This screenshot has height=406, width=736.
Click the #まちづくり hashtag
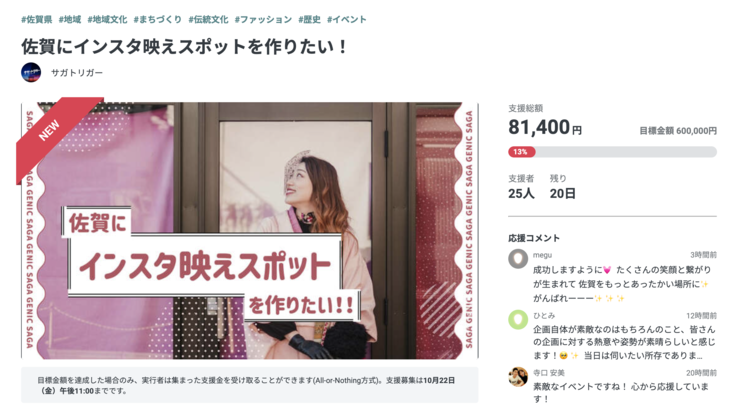point(158,20)
